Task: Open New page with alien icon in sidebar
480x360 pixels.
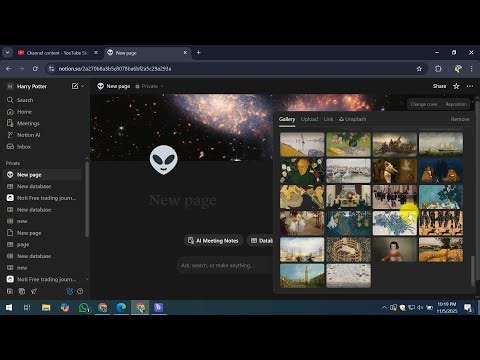Action: (42, 175)
